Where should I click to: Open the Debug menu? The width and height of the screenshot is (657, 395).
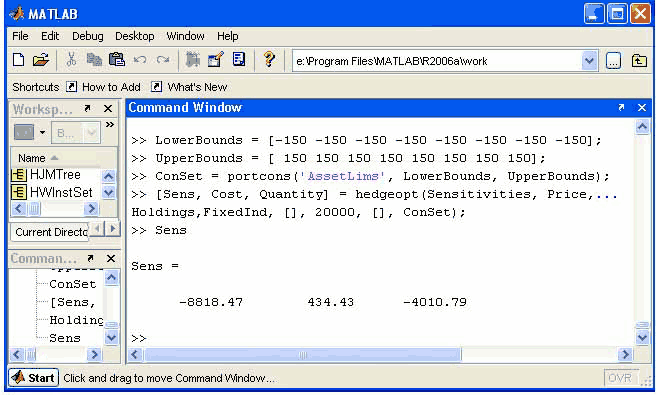pyautogui.click(x=88, y=36)
